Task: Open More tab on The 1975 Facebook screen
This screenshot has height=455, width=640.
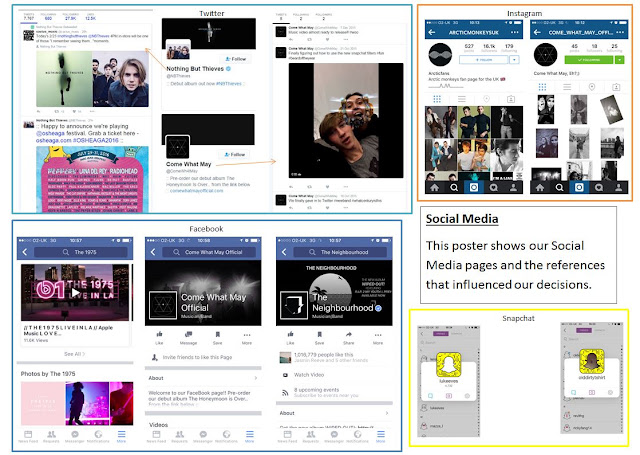Action: pos(121,436)
